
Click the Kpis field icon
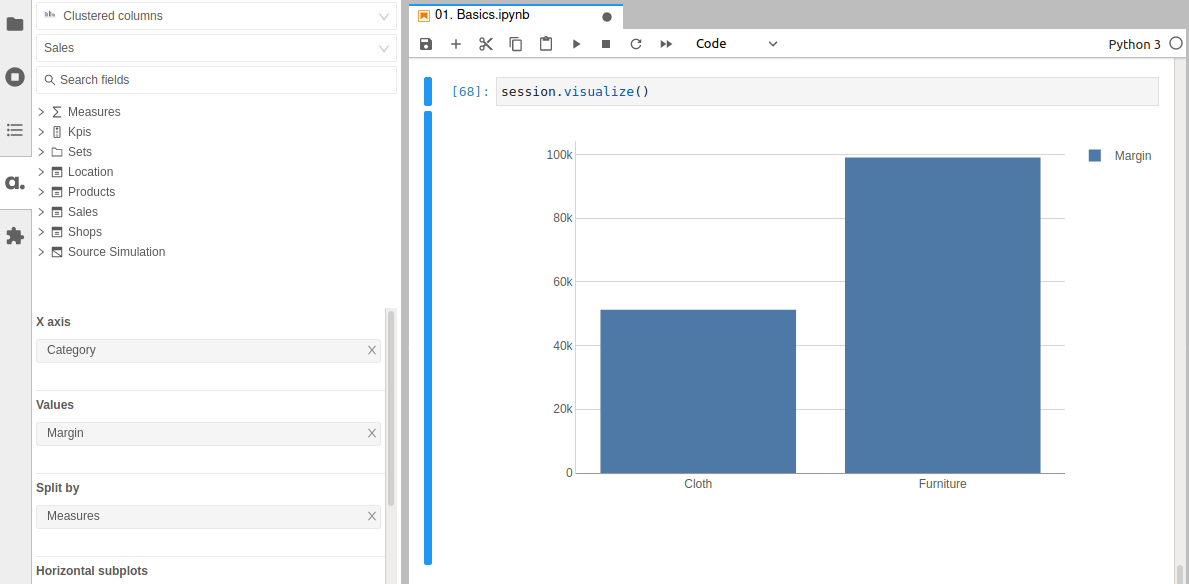point(57,132)
